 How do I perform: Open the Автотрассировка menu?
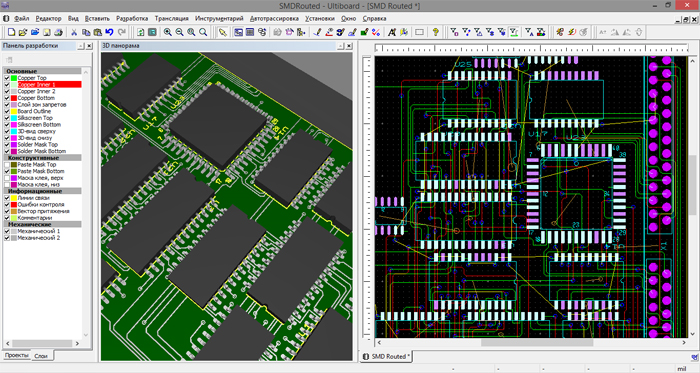pyautogui.click(x=274, y=19)
